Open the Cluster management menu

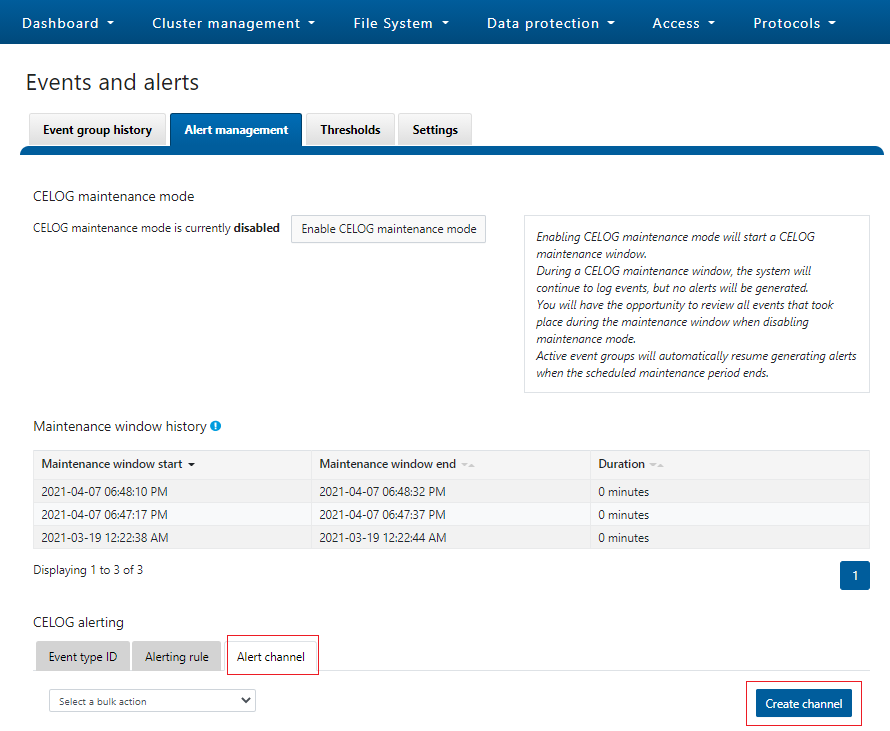pyautogui.click(x=233, y=22)
